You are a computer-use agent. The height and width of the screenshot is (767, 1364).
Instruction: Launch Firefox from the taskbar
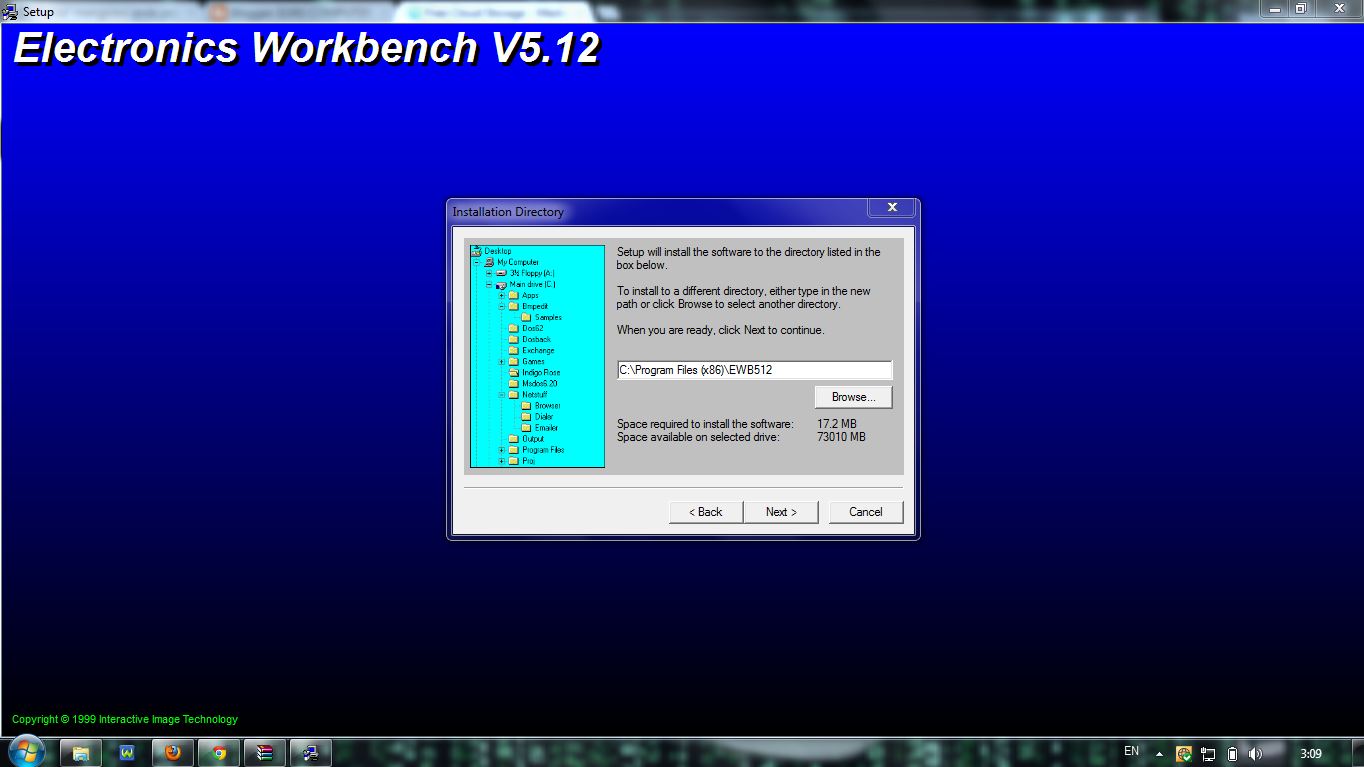tap(173, 752)
